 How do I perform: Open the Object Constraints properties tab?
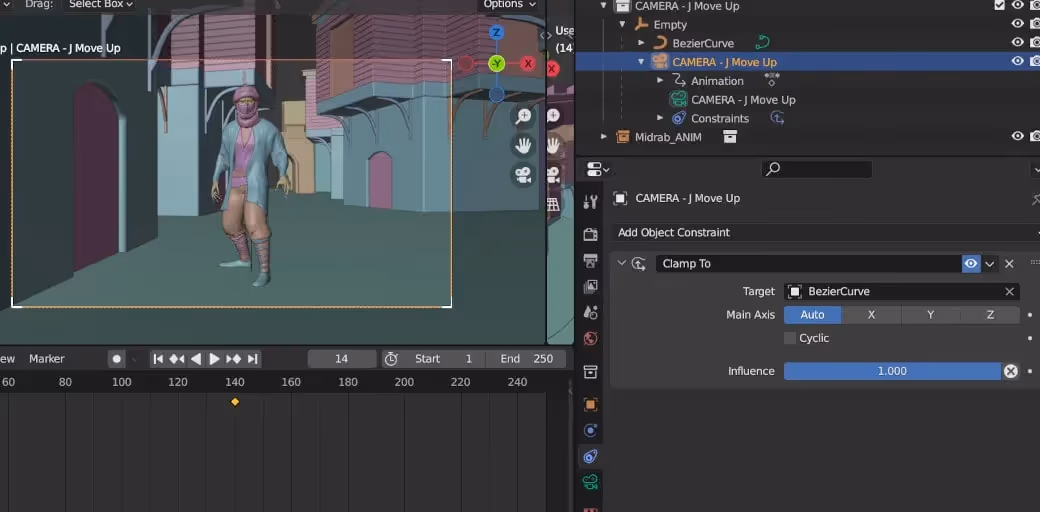pyautogui.click(x=590, y=456)
